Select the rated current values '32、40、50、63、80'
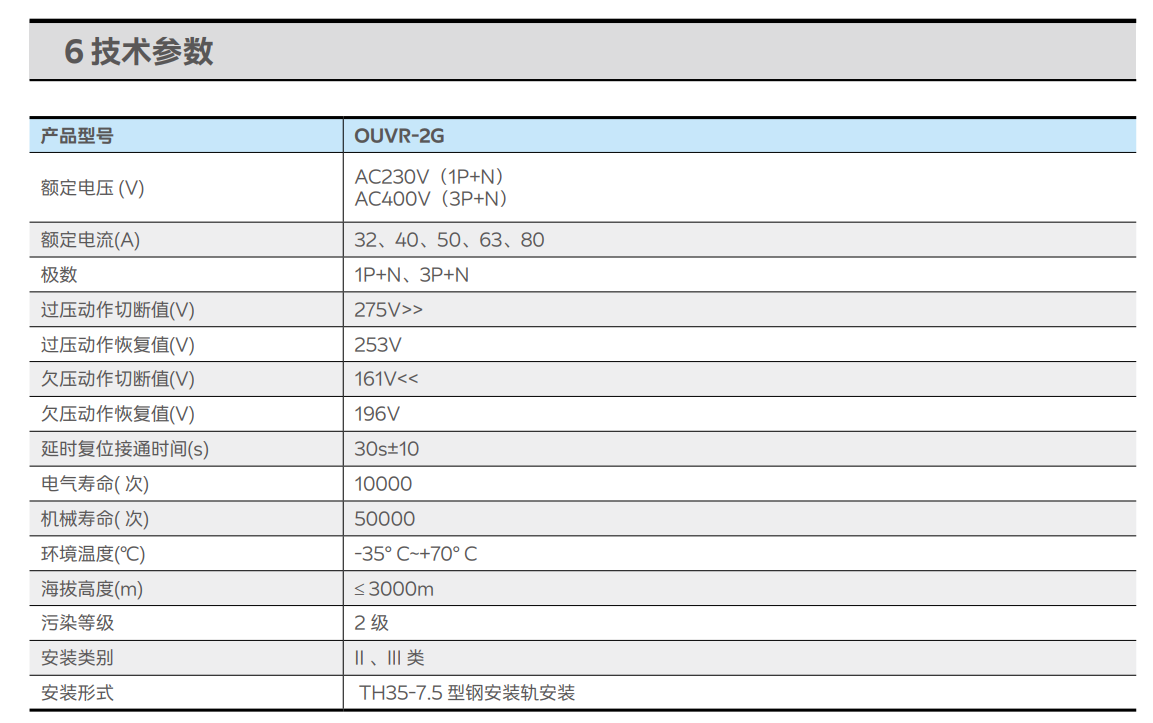1153x723 pixels. [449, 240]
